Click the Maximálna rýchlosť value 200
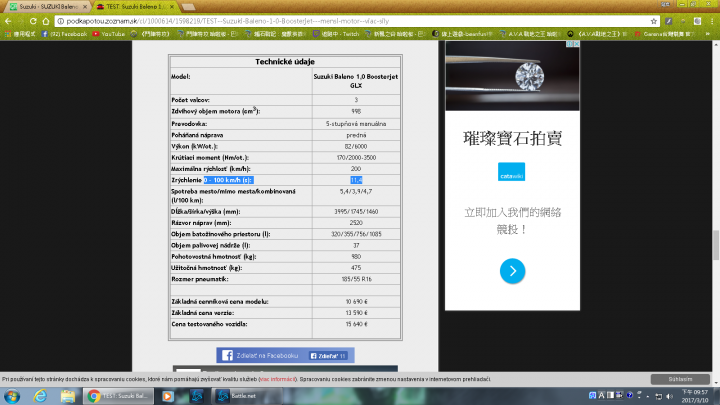The width and height of the screenshot is (720, 405). (356, 169)
